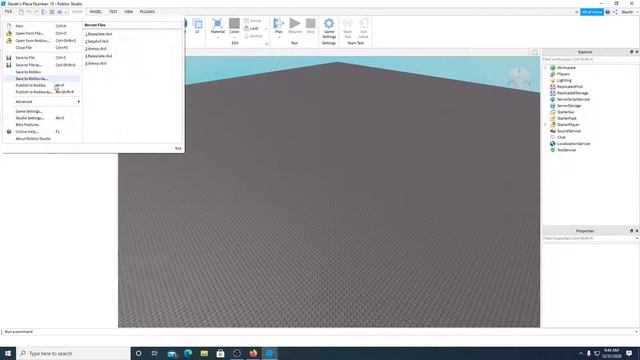
Task: Click the help question mark icon
Action: 608,12
